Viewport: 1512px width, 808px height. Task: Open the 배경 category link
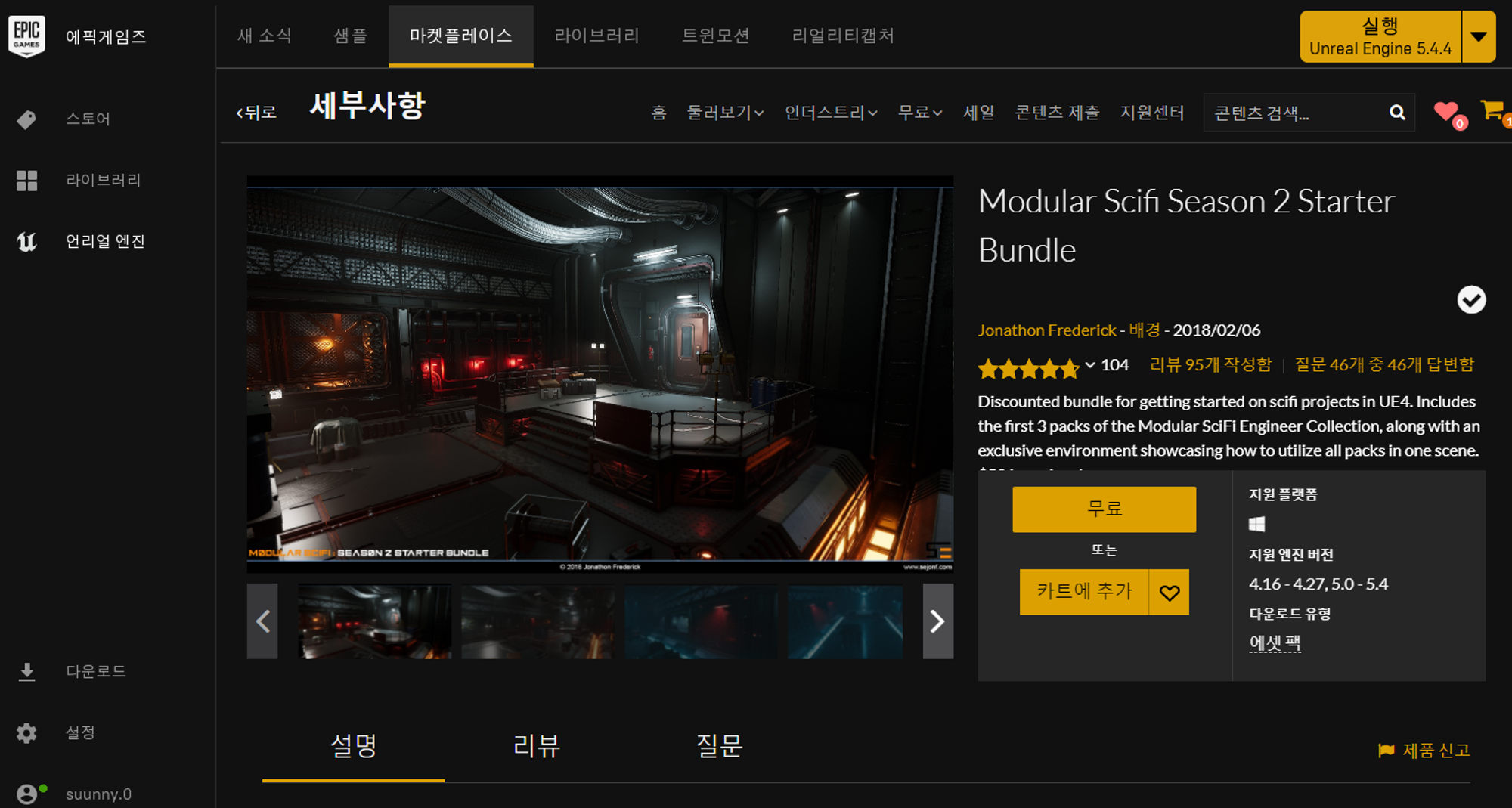1144,330
